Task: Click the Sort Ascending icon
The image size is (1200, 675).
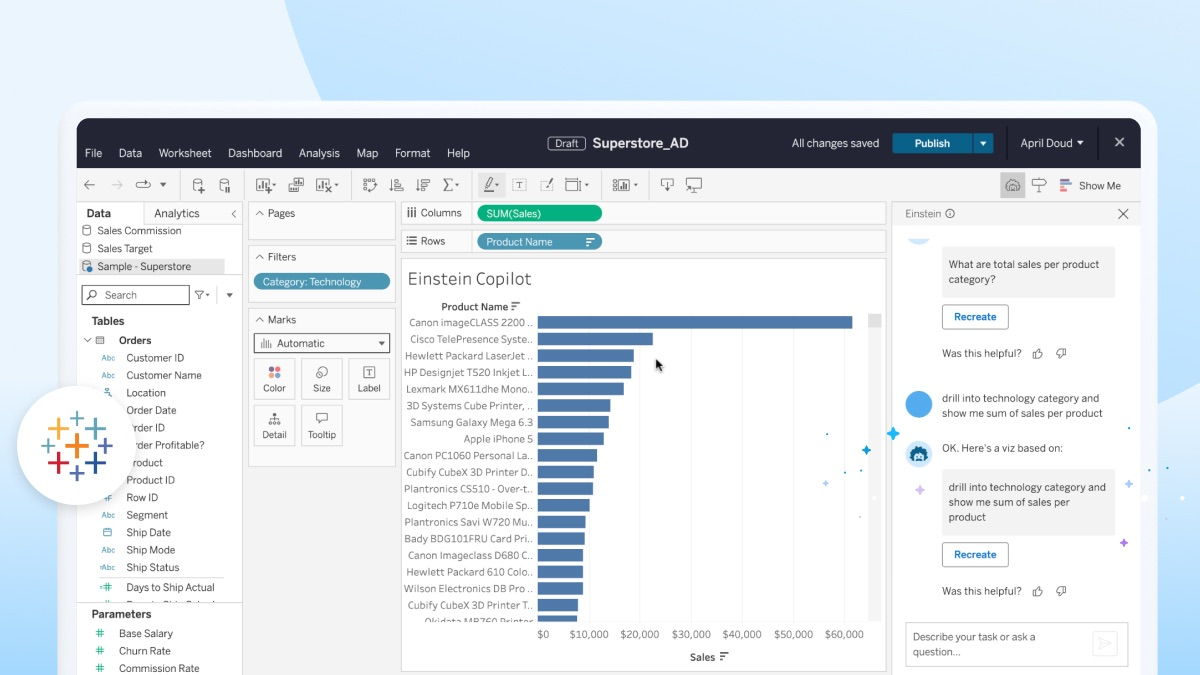Action: tap(398, 184)
